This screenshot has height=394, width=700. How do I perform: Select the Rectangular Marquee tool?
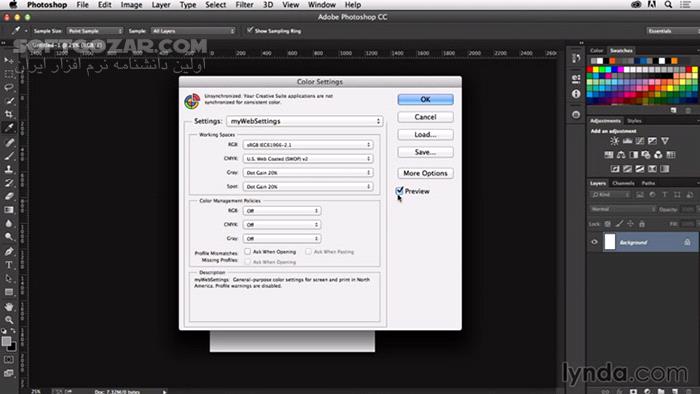pos(8,74)
